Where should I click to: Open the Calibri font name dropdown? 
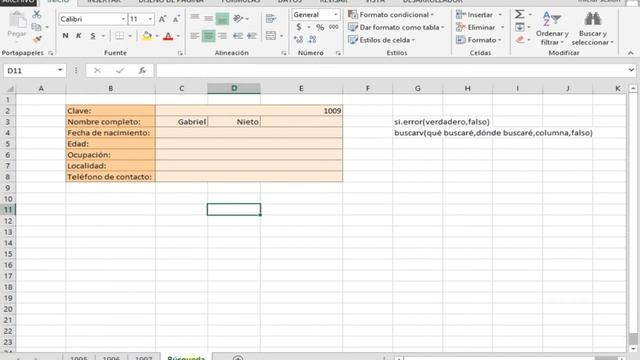123,19
